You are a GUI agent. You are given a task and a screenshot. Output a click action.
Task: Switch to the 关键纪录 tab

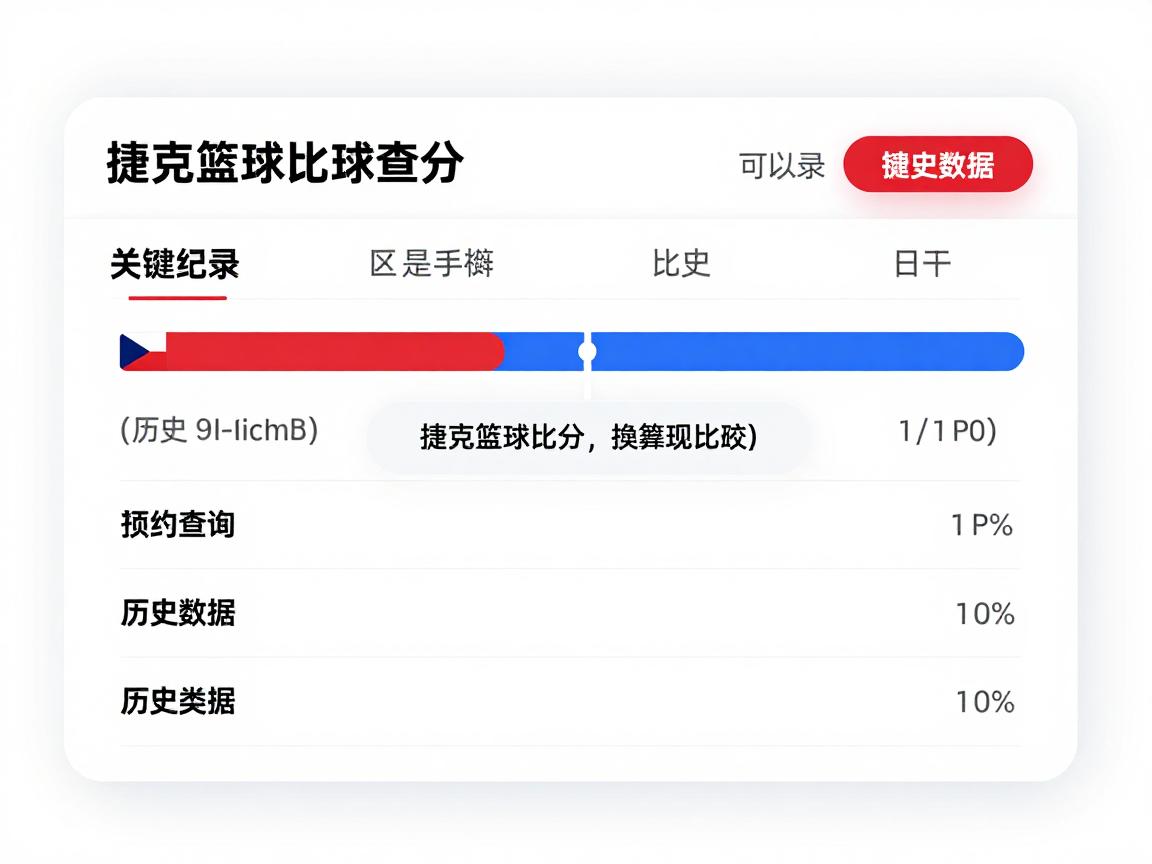tap(175, 265)
